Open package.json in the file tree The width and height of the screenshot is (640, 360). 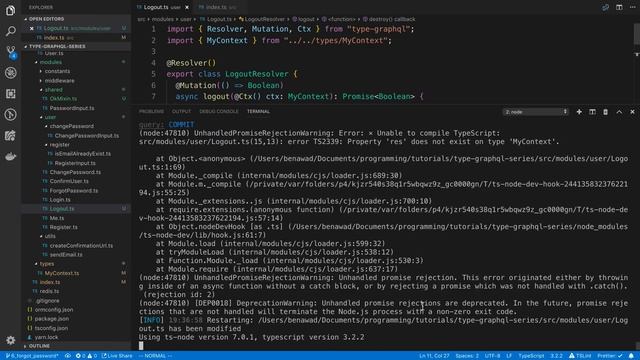[51, 319]
